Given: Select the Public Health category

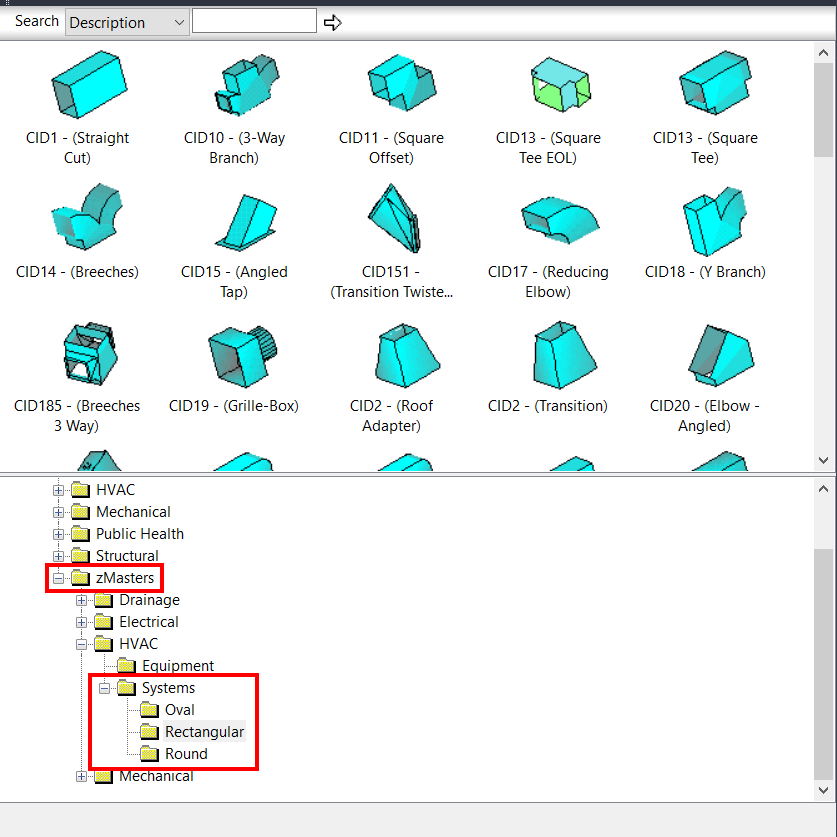Looking at the screenshot, I should pos(139,533).
